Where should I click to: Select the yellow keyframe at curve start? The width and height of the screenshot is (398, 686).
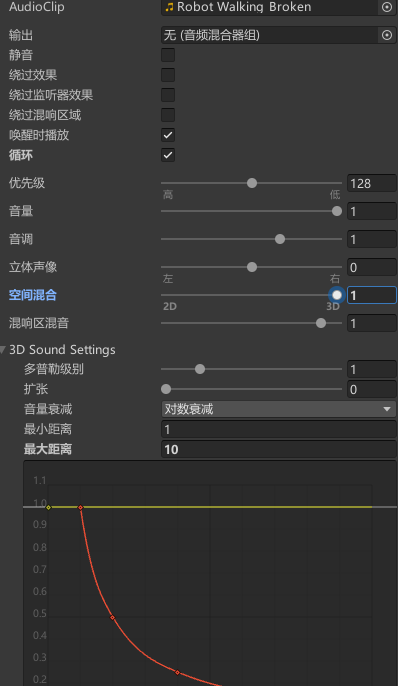[49, 508]
